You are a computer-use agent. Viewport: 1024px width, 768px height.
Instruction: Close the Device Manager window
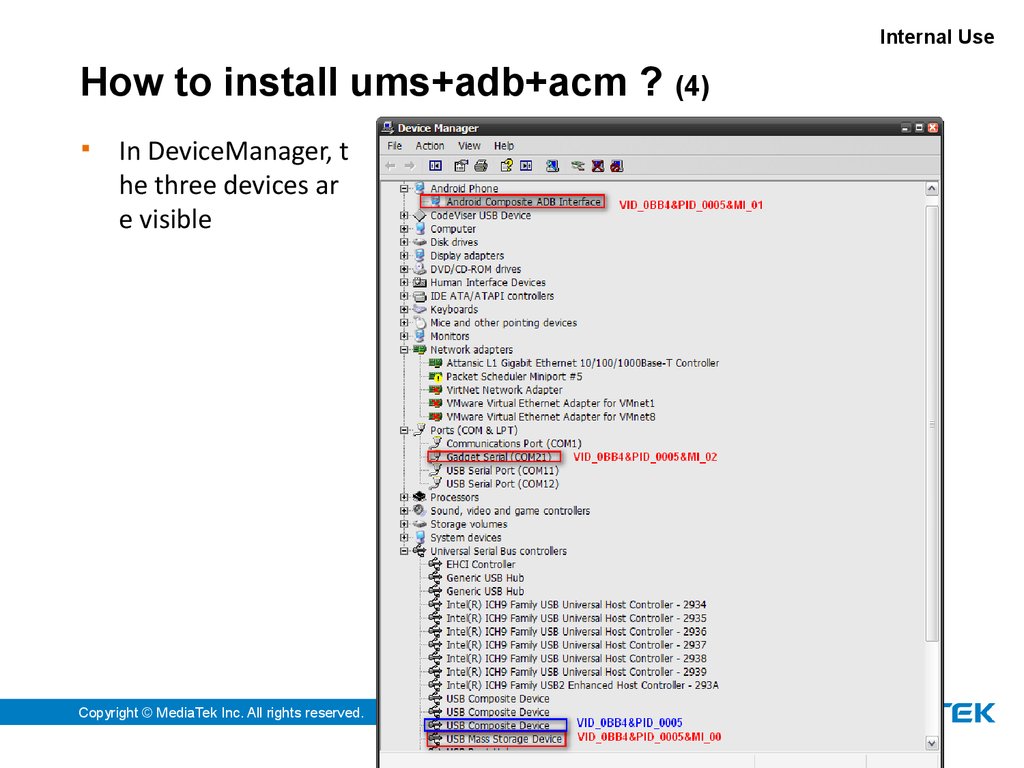click(x=933, y=128)
